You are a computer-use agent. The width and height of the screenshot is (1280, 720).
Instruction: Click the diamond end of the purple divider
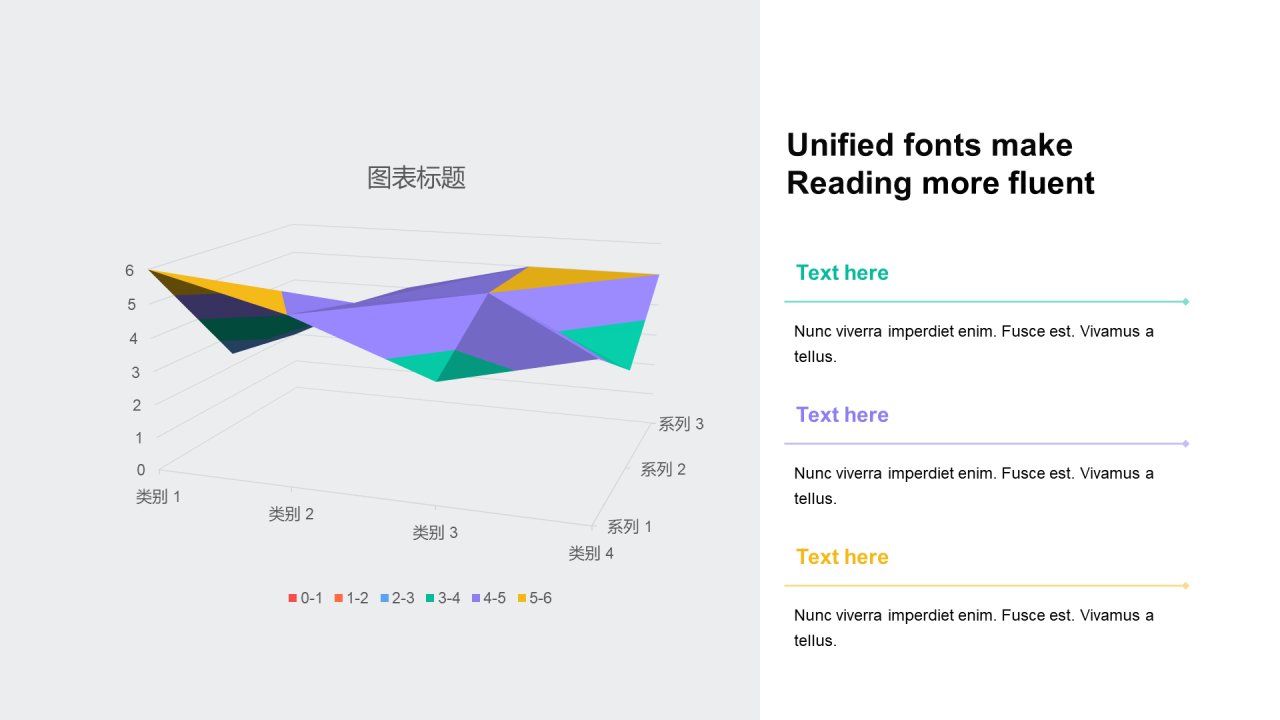(1186, 443)
